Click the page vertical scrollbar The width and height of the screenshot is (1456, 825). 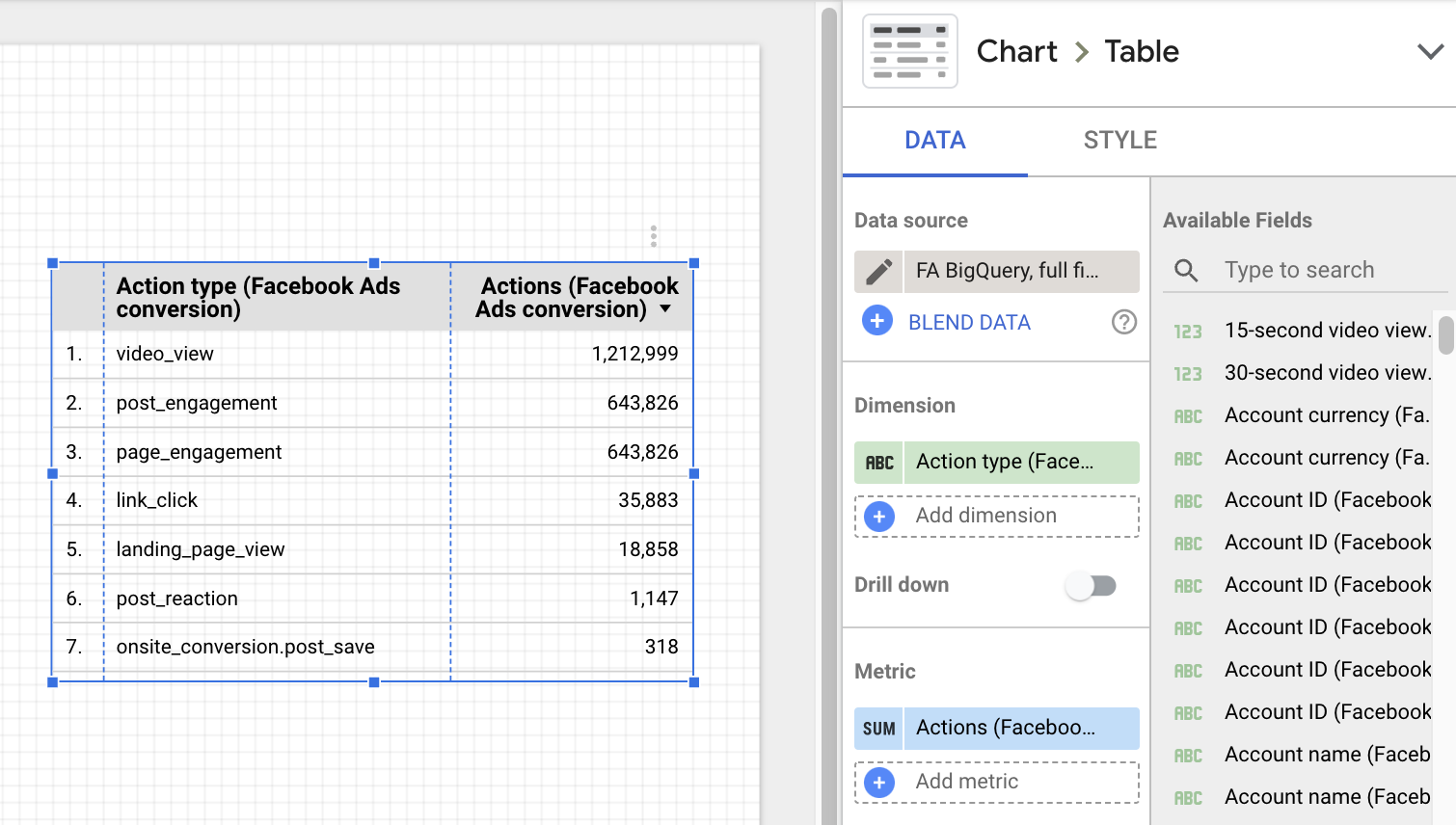(829, 414)
